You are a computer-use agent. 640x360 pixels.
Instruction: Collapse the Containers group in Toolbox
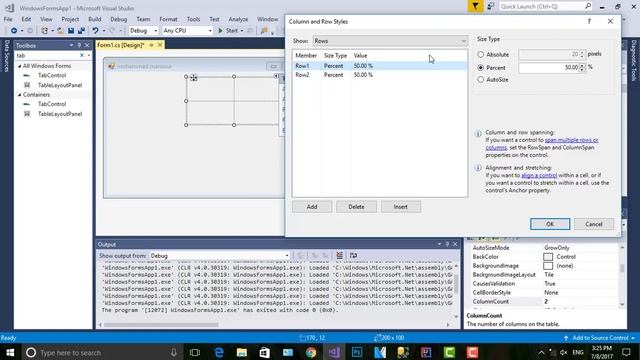(19, 95)
